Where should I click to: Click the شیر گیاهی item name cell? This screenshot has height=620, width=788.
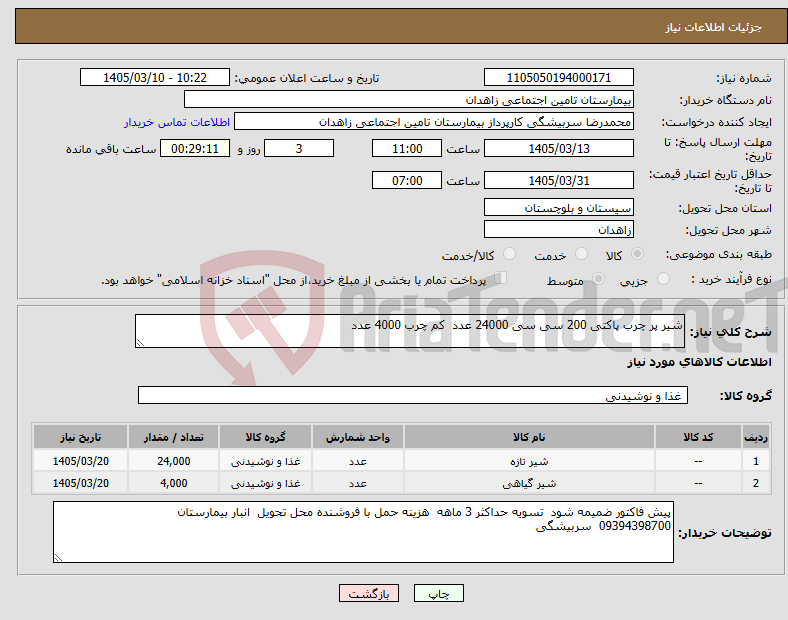(x=529, y=483)
